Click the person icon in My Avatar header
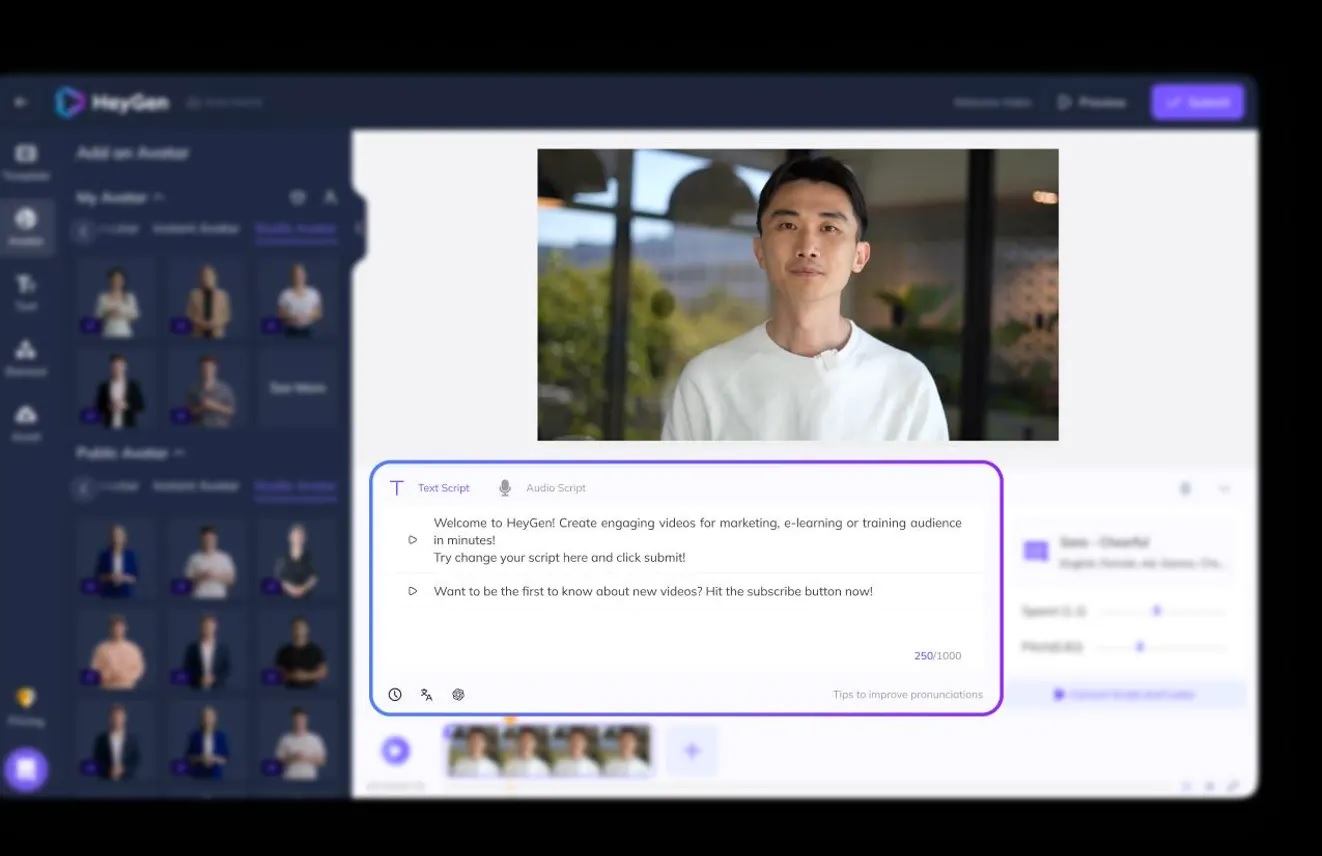This screenshot has width=1322, height=856. pyautogui.click(x=330, y=197)
